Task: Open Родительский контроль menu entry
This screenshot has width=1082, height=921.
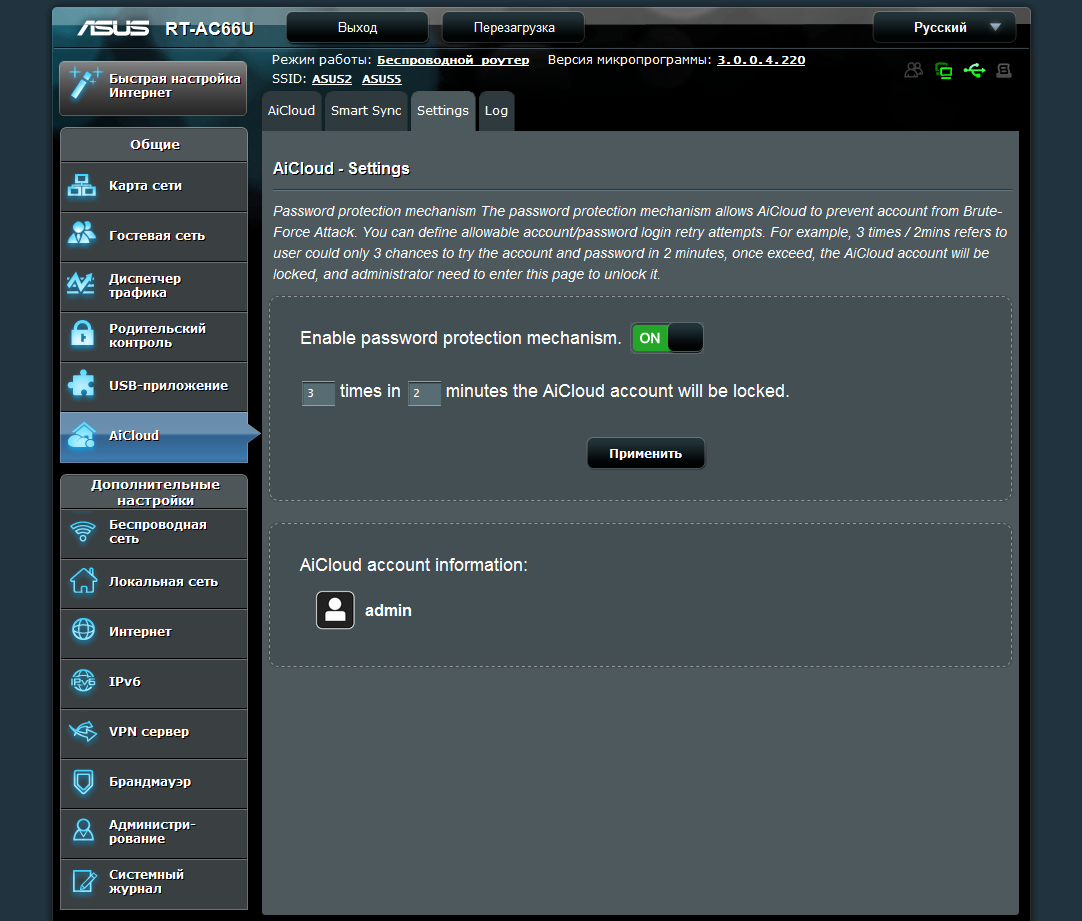Action: (154, 337)
